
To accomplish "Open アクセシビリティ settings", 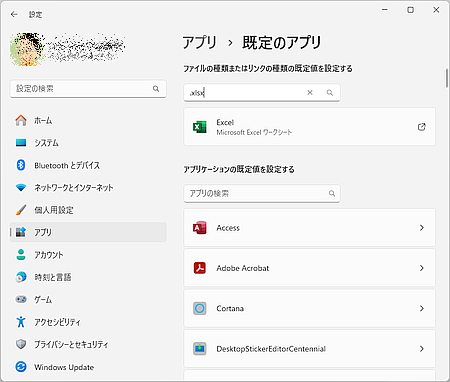I will tap(88, 322).
